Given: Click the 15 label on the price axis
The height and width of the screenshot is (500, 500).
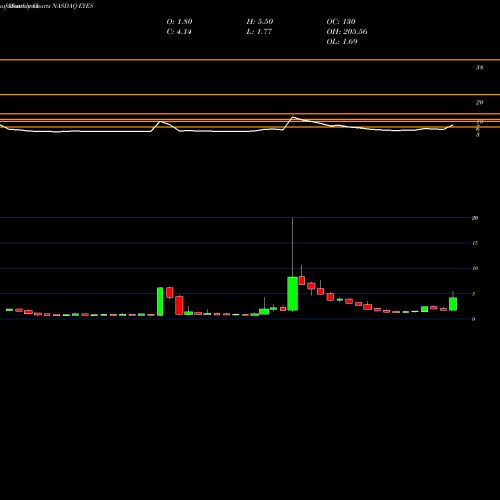Looking at the screenshot, I should 475,243.
